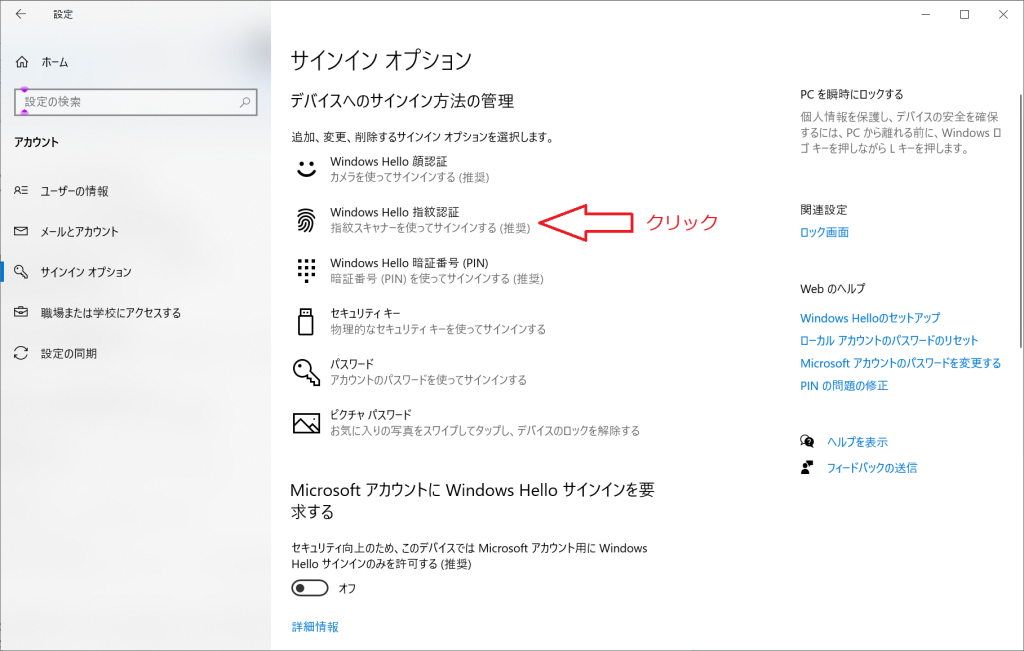Click the sync arrows icon beside 設定の同期
Viewport: 1024px width, 651px height.
[21, 353]
